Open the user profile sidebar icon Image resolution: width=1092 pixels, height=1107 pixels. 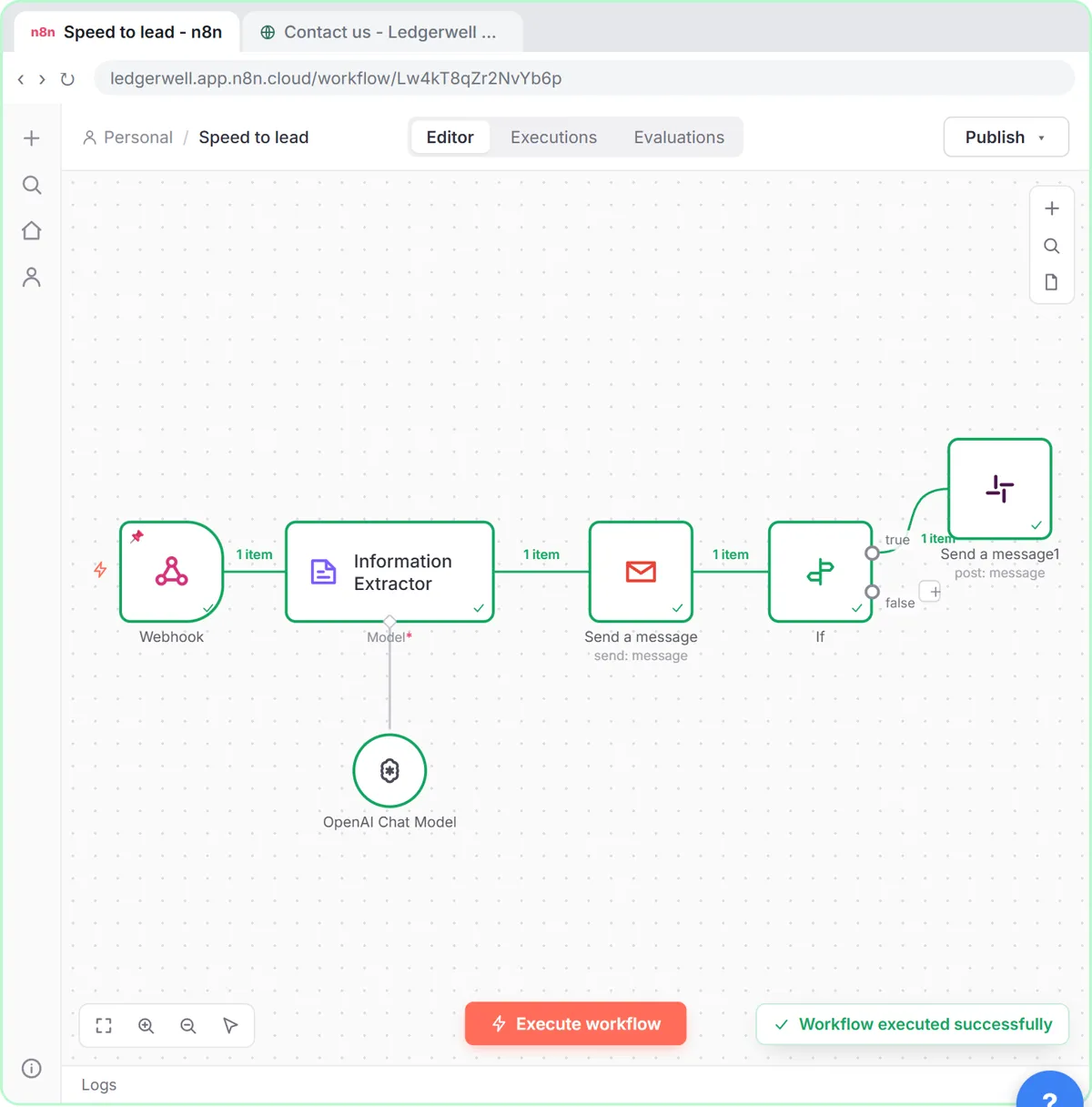(32, 277)
